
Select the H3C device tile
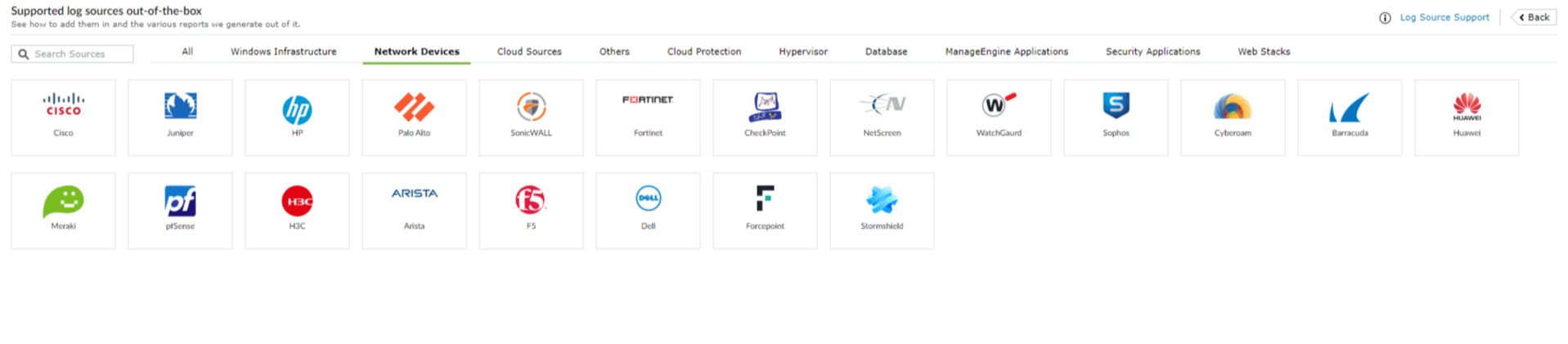pos(297,211)
